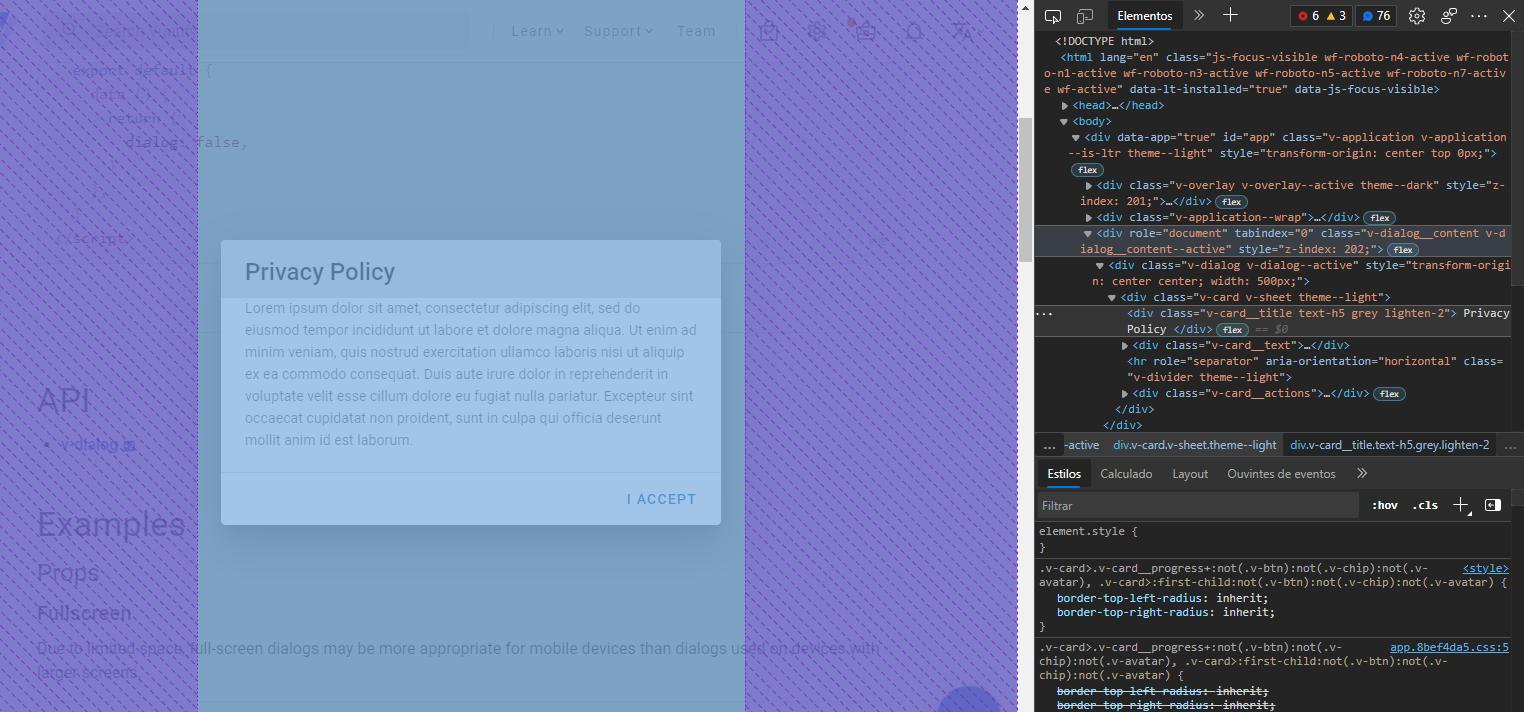Select div.v-card__title.text-h5 breadcrumb

point(1389,445)
